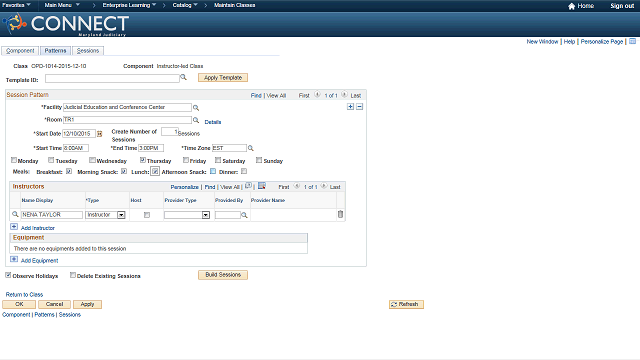
Task: Click Add Instructor plus icon
Action: click(x=14, y=227)
